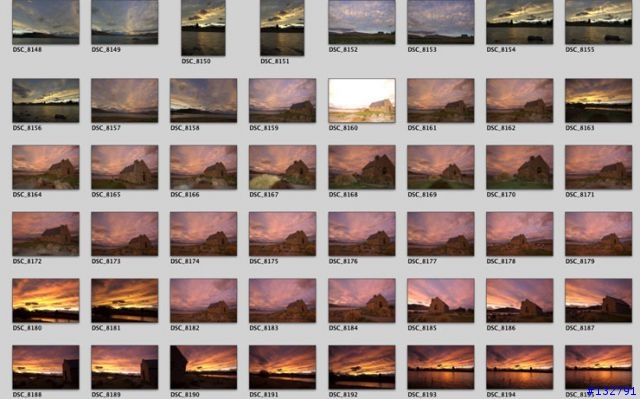This screenshot has width=640, height=399.
Task: Highlight image DSC_8176
Action: 362,234
